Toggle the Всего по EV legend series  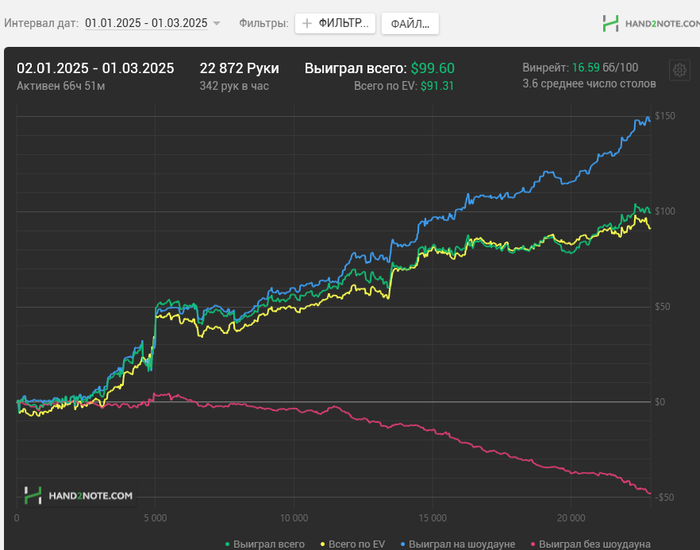click(x=352, y=544)
